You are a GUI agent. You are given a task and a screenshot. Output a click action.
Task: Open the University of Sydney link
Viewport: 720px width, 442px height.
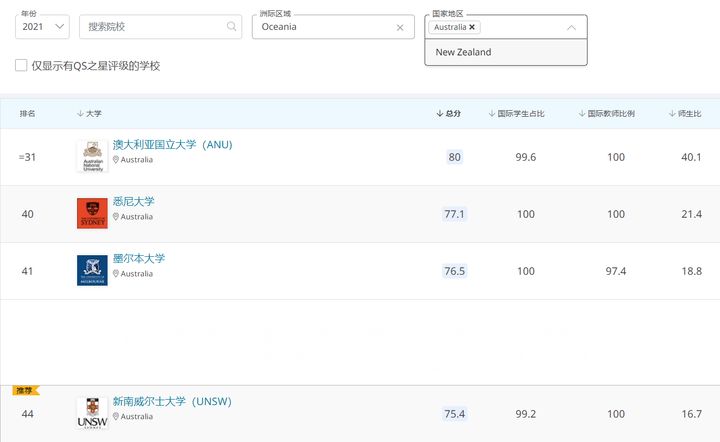pos(134,201)
